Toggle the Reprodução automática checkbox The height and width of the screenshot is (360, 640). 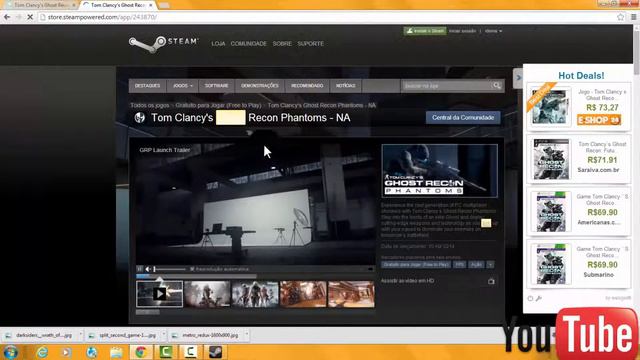(192, 269)
